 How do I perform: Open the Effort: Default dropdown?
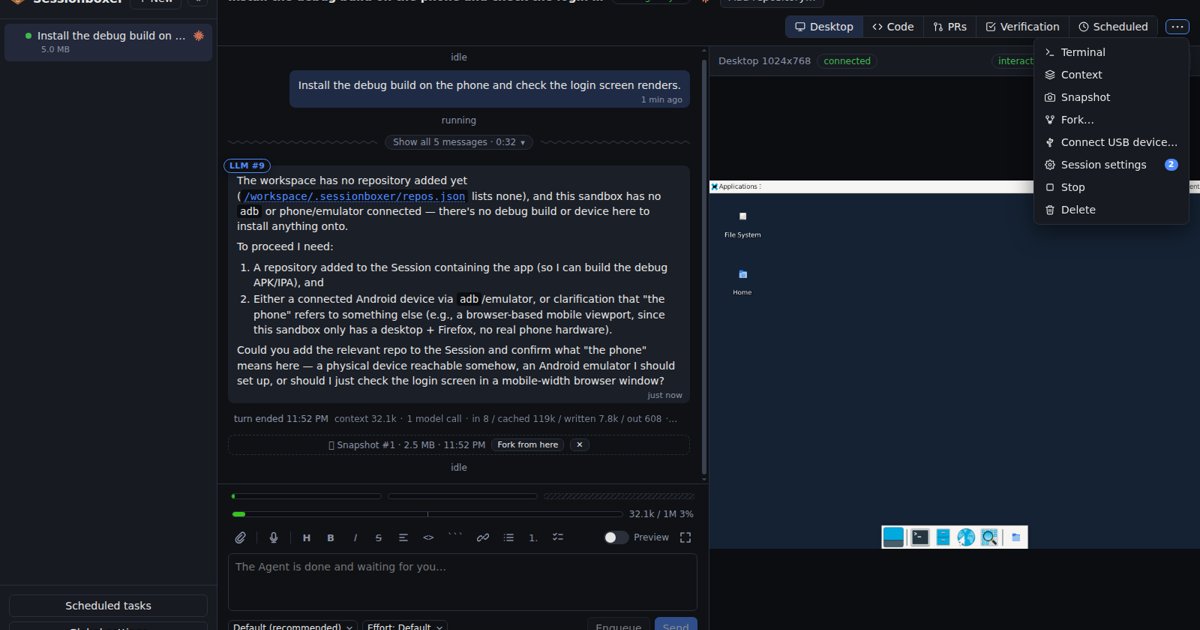point(405,625)
